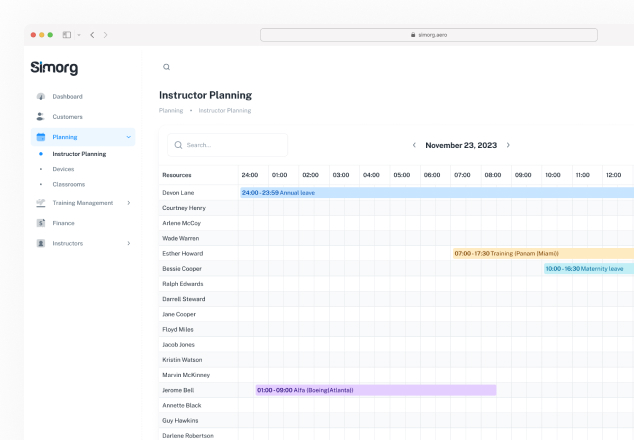Screen dimensions: 634x440
Task: Select the Training event for Esther Howard
Action: (543, 254)
